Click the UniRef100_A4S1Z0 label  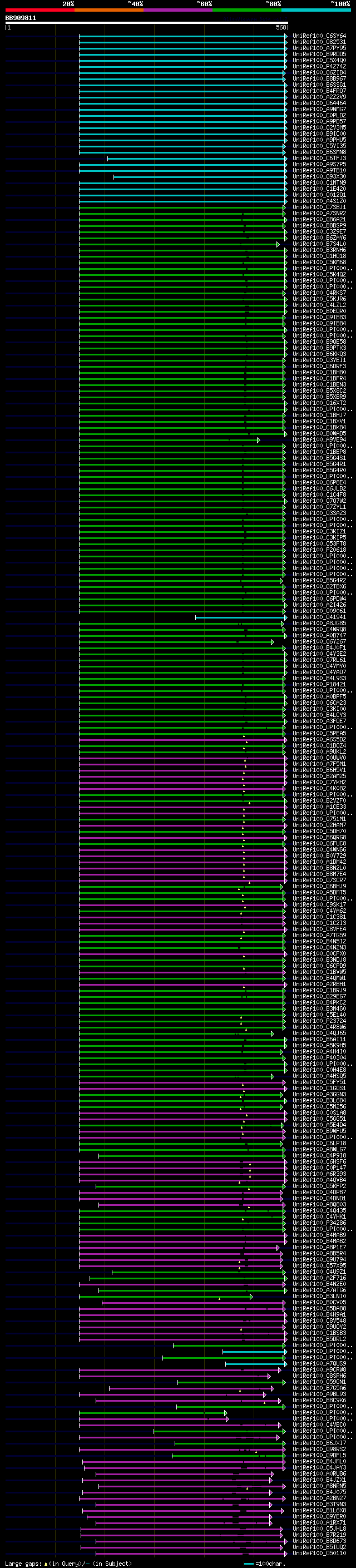point(319,201)
